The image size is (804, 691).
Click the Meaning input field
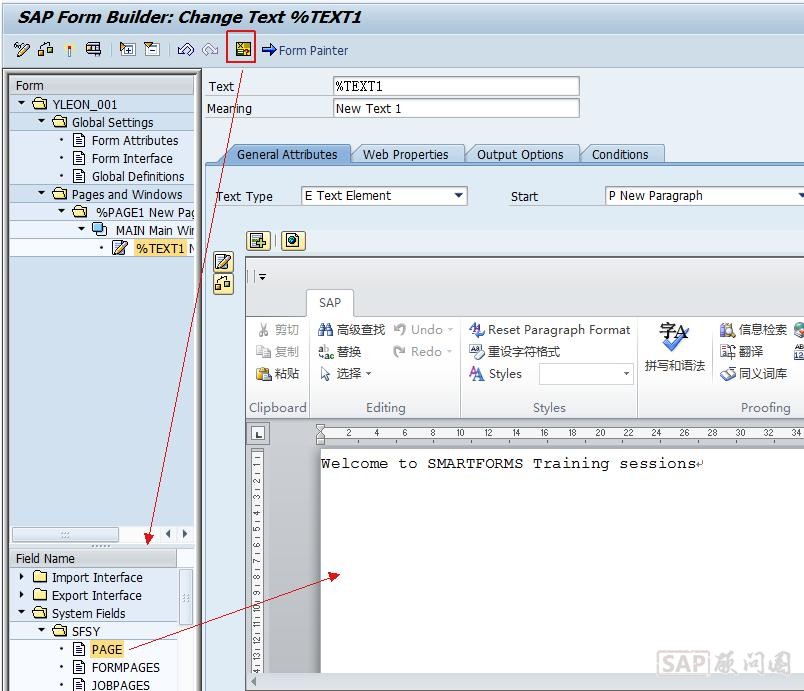pyautogui.click(x=455, y=108)
